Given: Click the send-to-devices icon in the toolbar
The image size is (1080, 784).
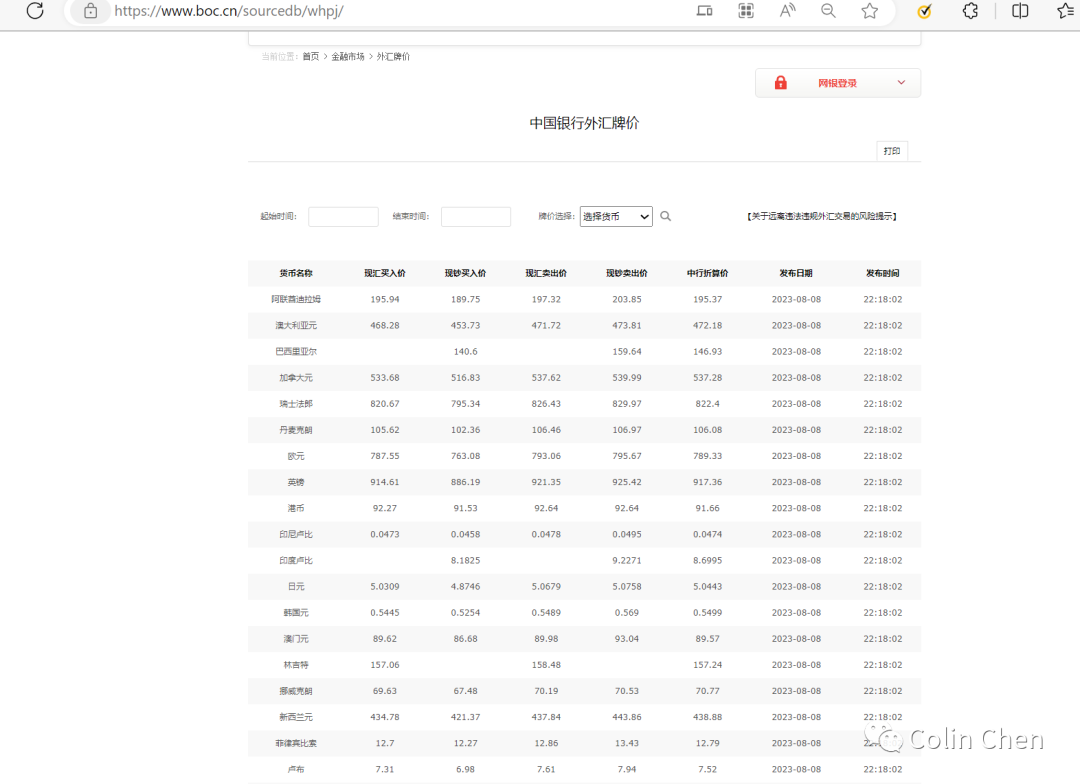Looking at the screenshot, I should pyautogui.click(x=703, y=12).
